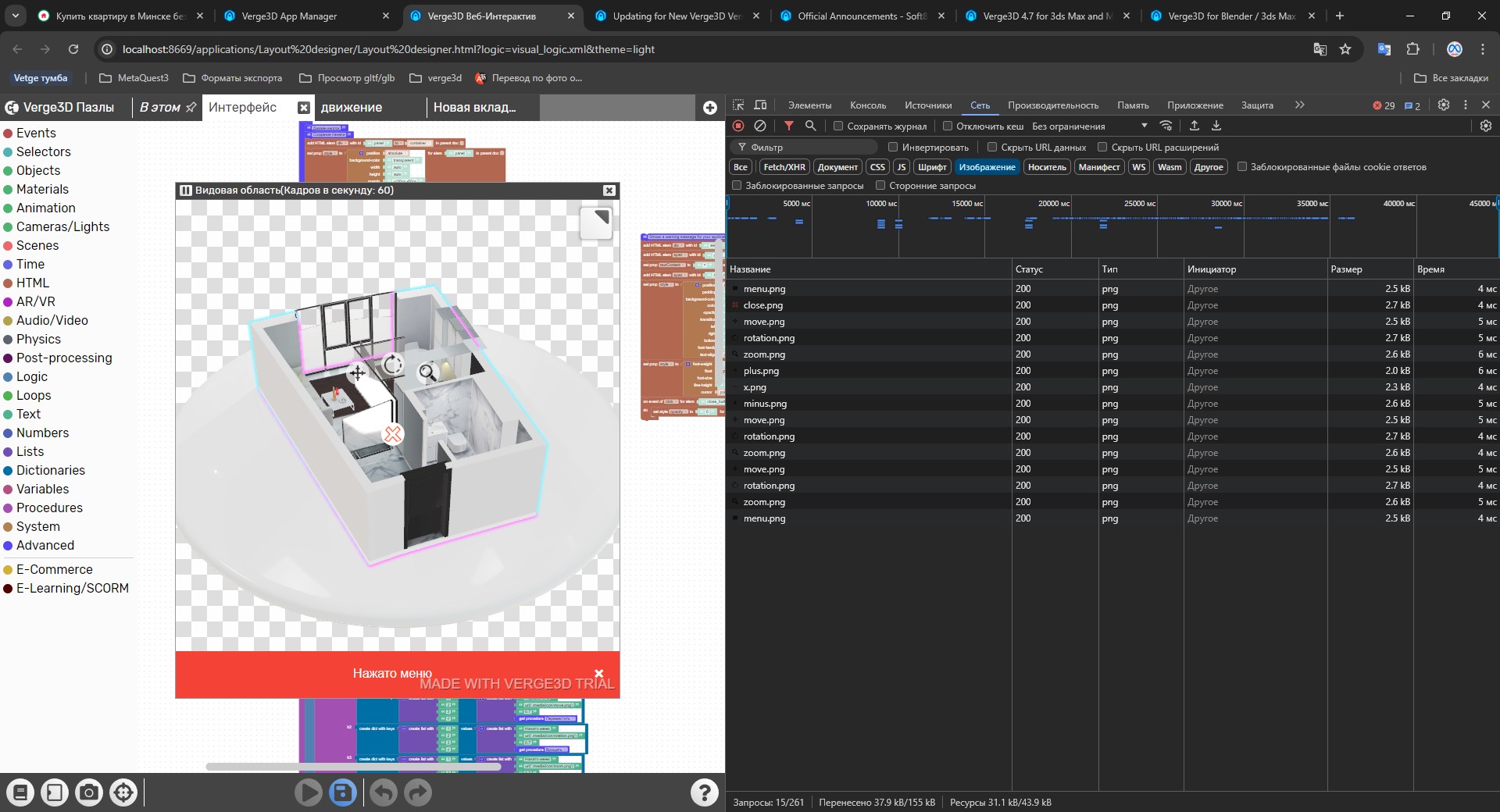This screenshot has height=812, width=1500.
Task: Expand the Procedures puzzle category
Action: point(43,507)
